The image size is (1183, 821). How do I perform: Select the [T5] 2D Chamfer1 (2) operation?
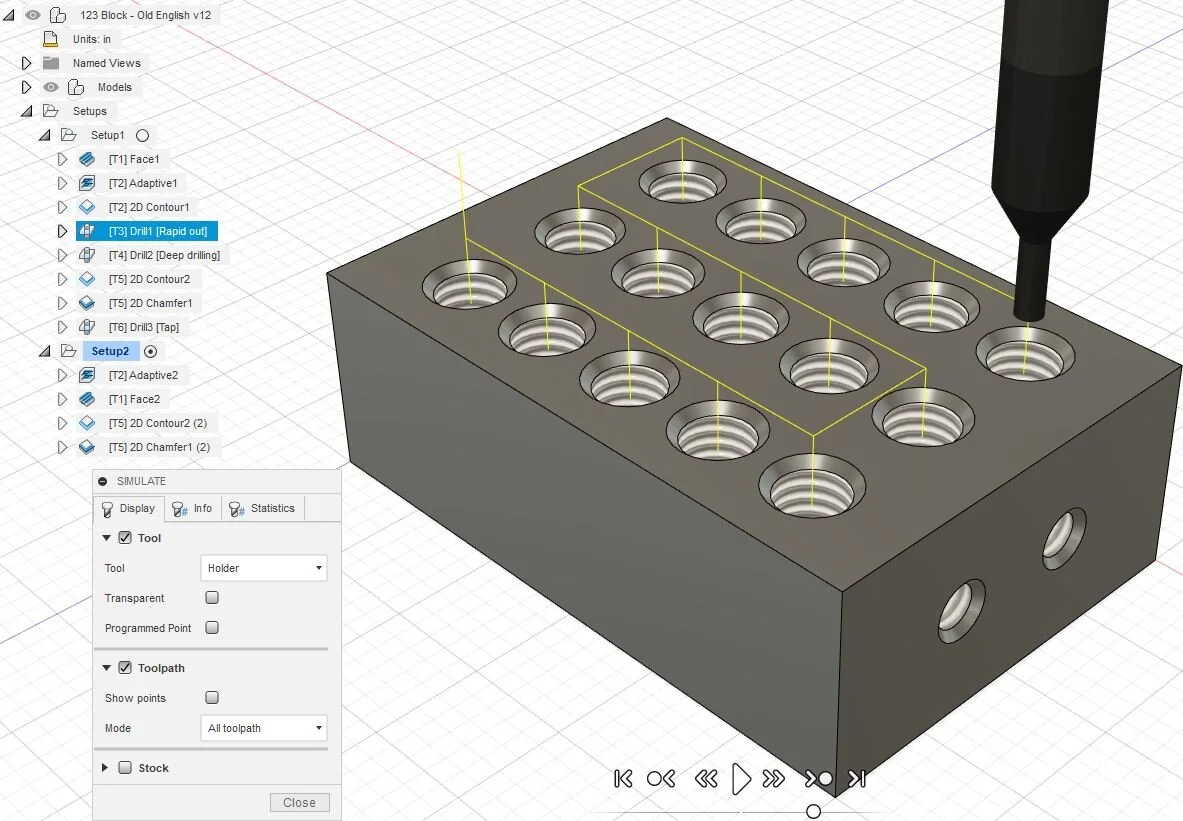click(x=159, y=447)
